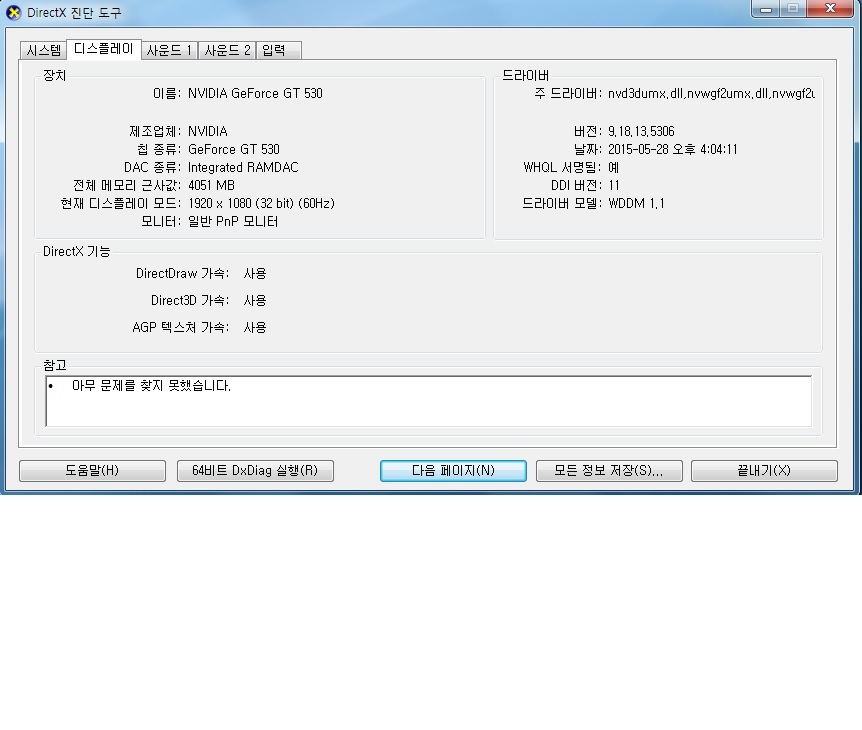Click driver date 2015-05-28 오후 4:04:11
Image resolution: width=862 pixels, height=730 pixels.
[x=672, y=150]
